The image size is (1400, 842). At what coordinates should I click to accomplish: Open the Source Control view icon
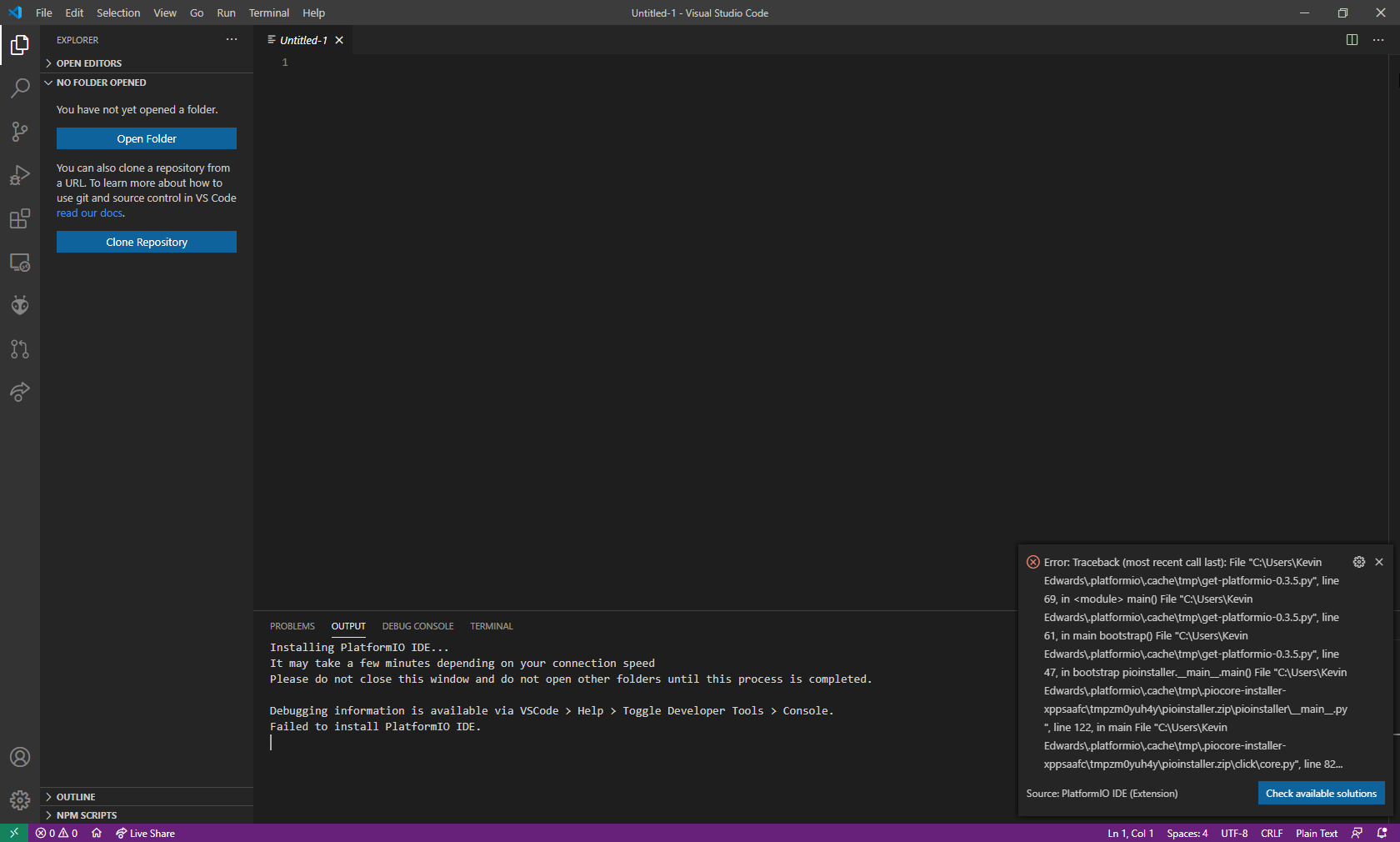click(x=20, y=132)
